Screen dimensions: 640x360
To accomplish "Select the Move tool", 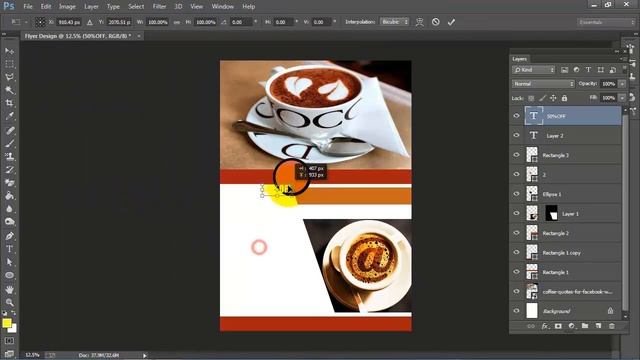I will point(9,51).
